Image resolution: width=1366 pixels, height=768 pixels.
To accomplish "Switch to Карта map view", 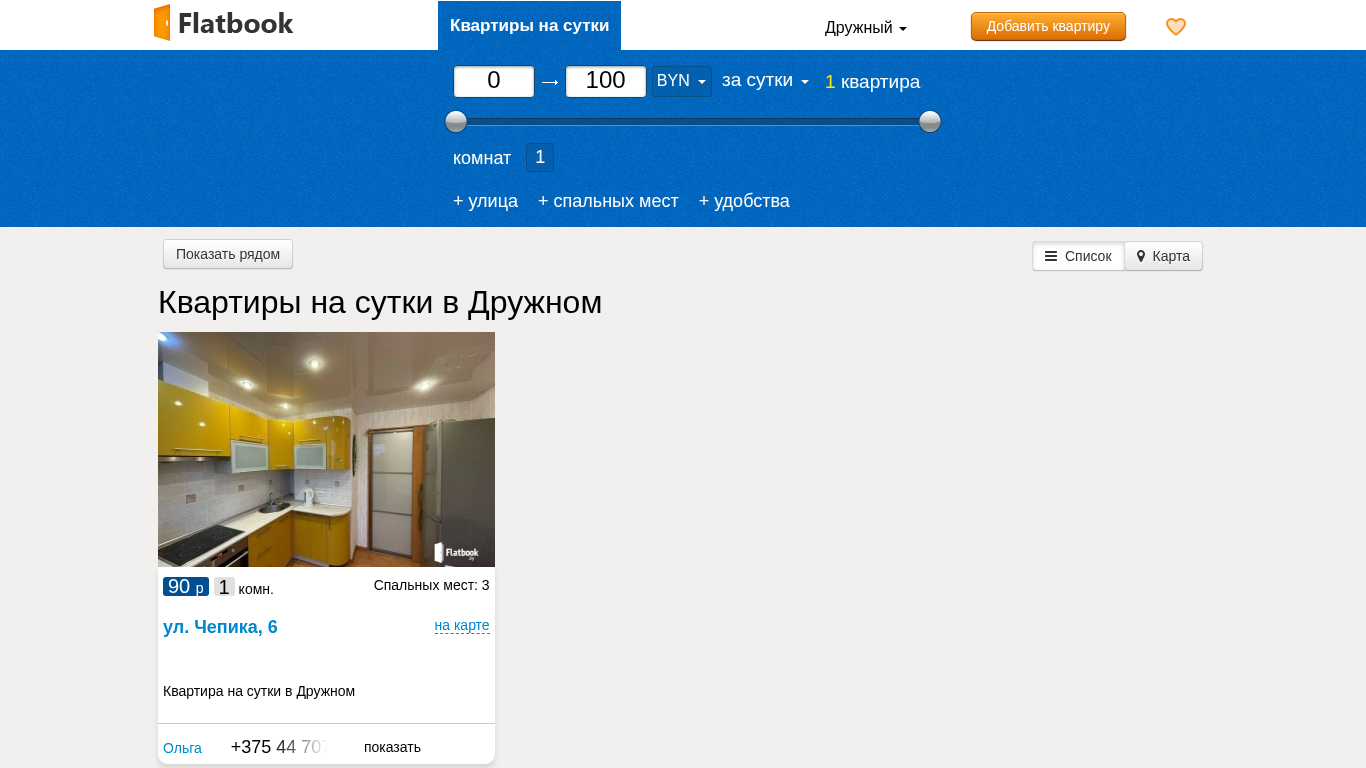I will (x=1163, y=256).
